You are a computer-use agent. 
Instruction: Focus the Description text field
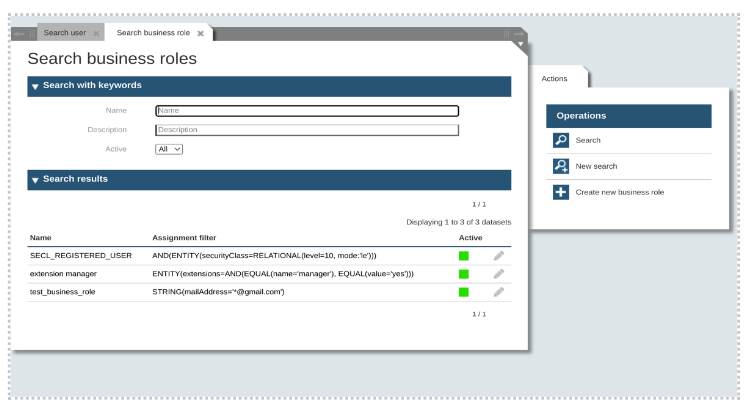[x=307, y=130]
